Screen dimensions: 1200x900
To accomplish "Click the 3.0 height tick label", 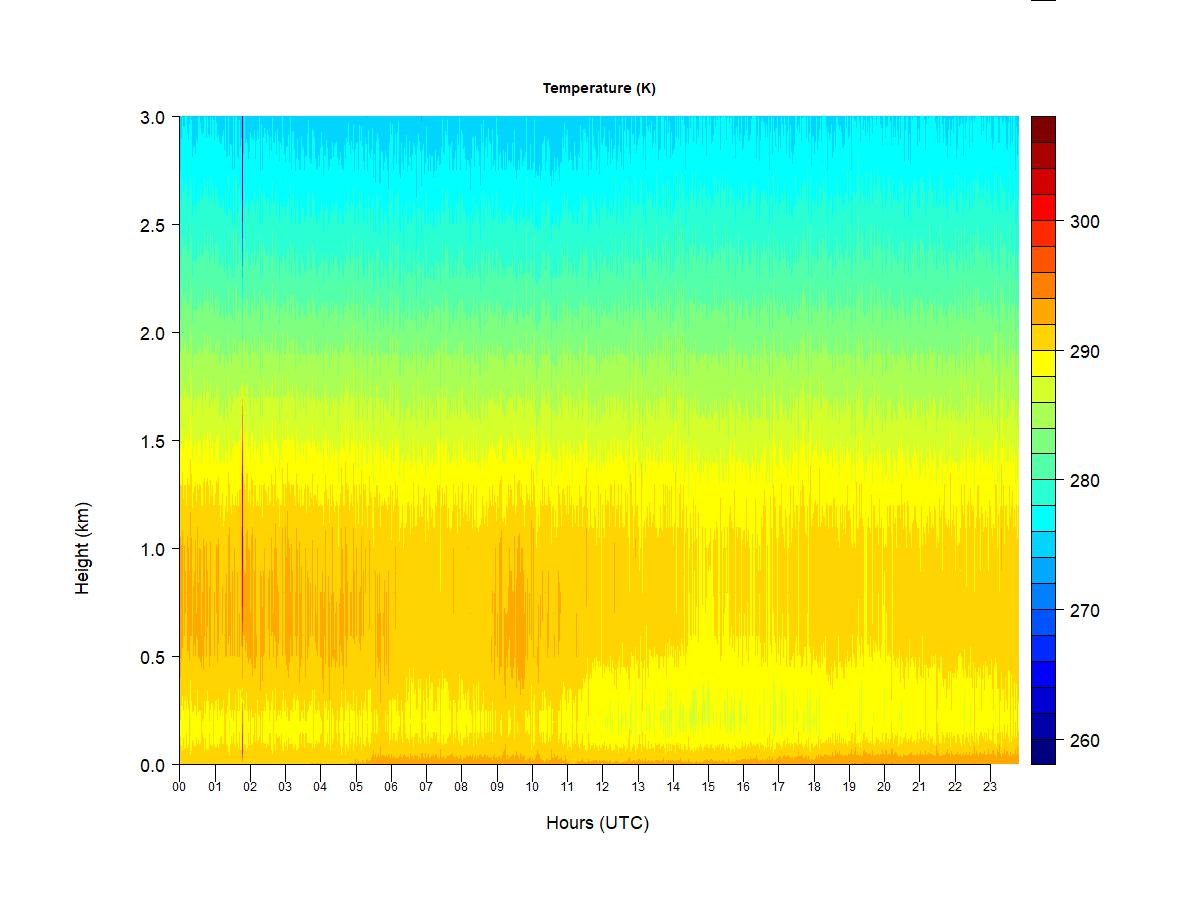I will click(152, 117).
